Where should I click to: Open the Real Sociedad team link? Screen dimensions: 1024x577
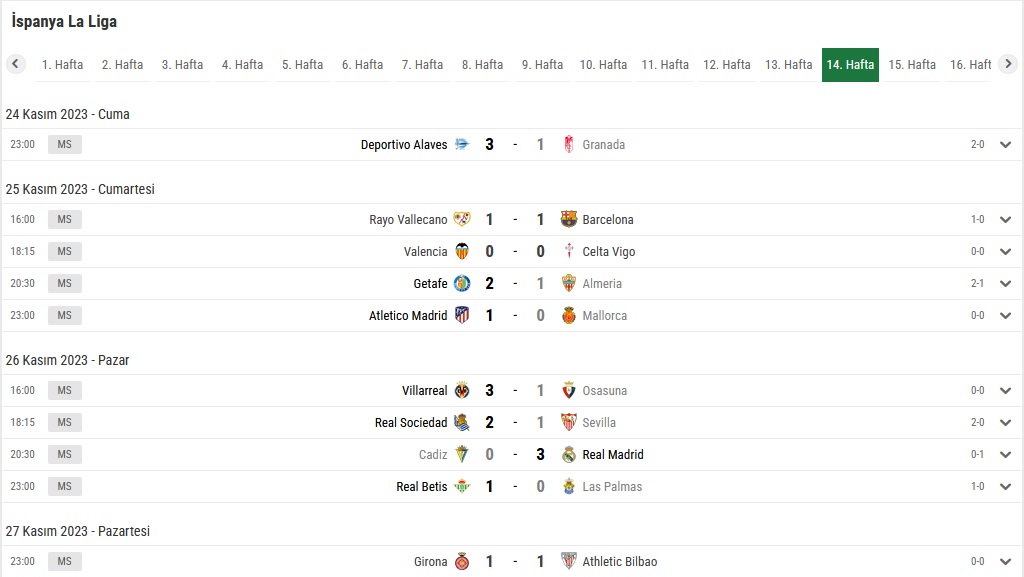pos(411,422)
